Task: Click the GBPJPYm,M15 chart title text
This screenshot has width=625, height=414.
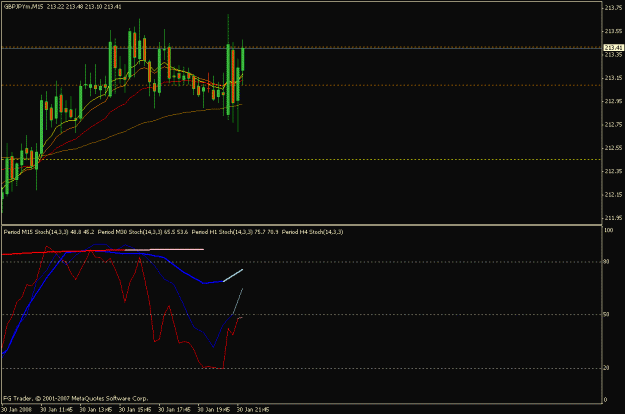Action: [23, 7]
